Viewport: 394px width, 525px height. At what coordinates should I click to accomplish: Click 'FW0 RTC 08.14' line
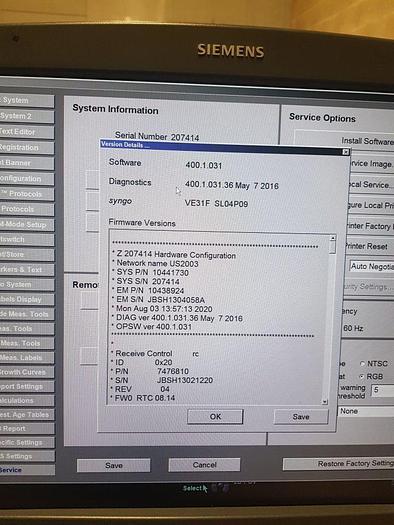pyautogui.click(x=145, y=398)
